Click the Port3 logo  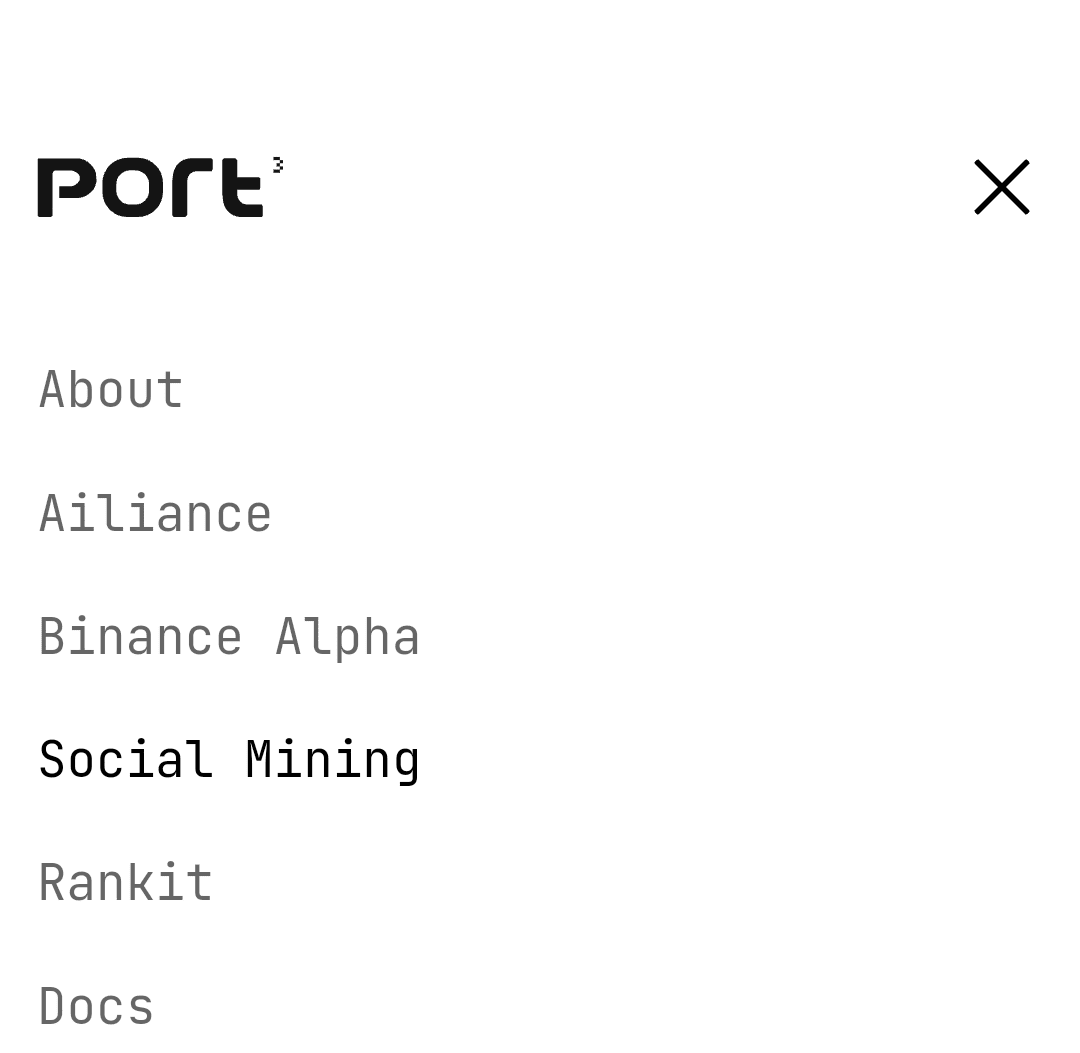[160, 187]
